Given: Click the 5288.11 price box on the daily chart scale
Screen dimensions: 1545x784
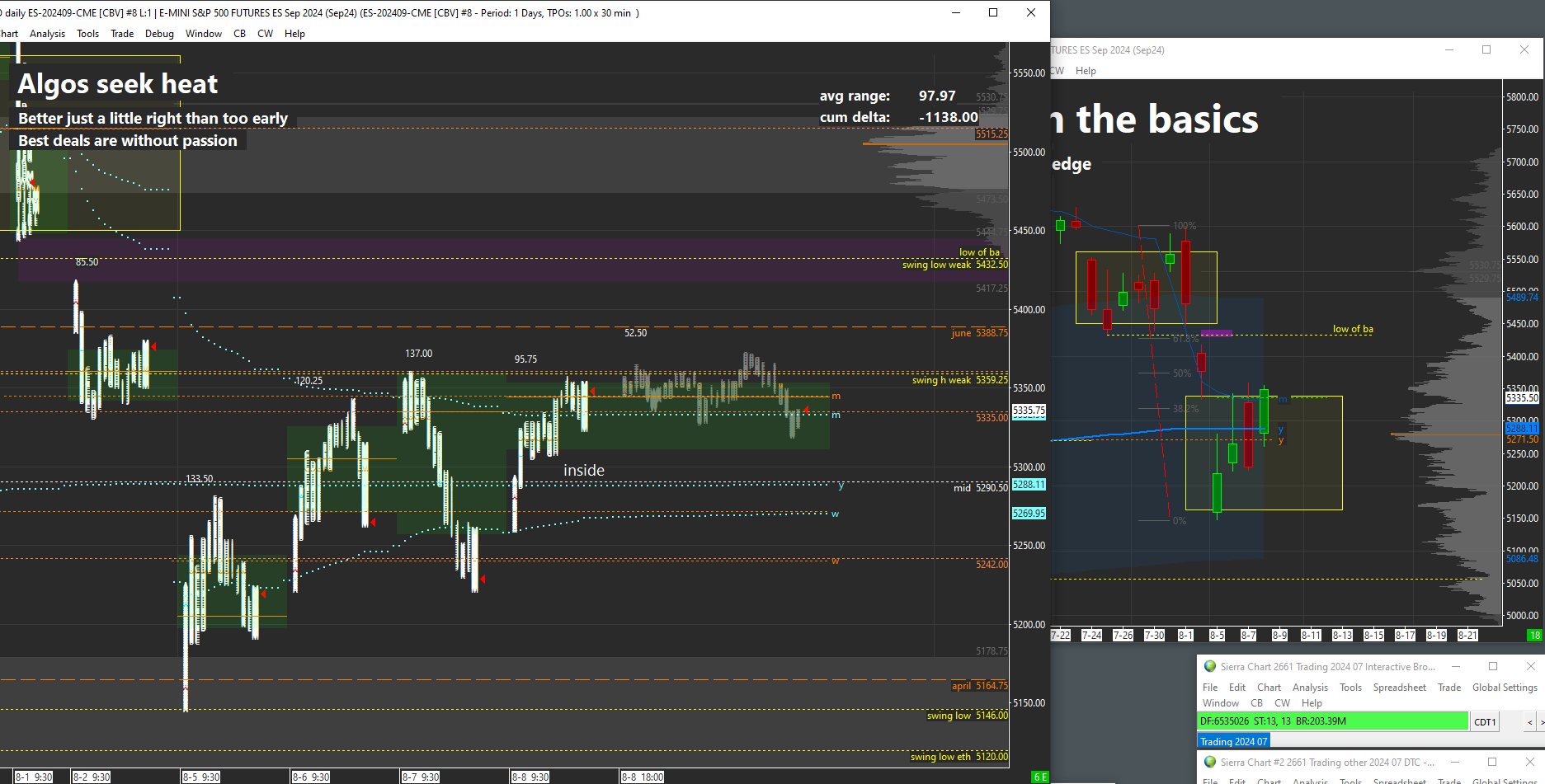Looking at the screenshot, I should point(1029,485).
